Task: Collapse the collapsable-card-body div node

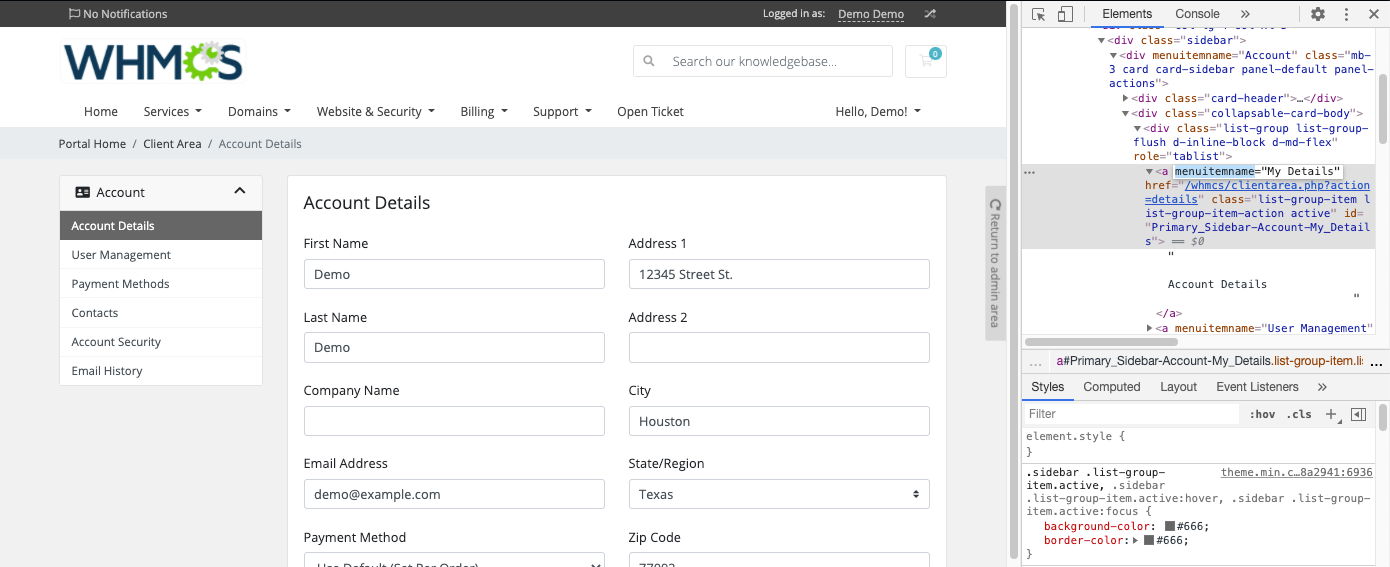Action: pyautogui.click(x=1126, y=114)
